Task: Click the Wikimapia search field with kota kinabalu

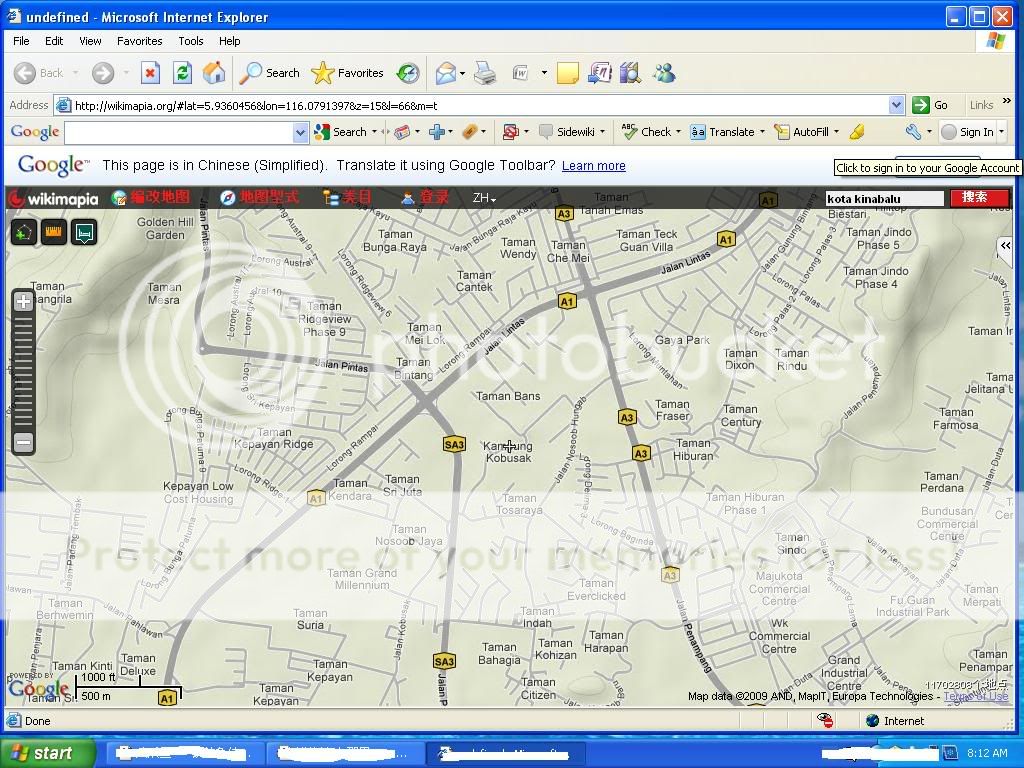Action: click(x=883, y=198)
